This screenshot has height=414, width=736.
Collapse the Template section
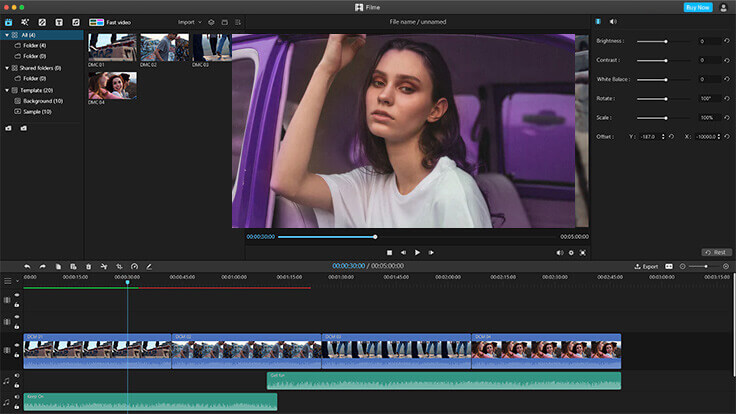(x=5, y=89)
